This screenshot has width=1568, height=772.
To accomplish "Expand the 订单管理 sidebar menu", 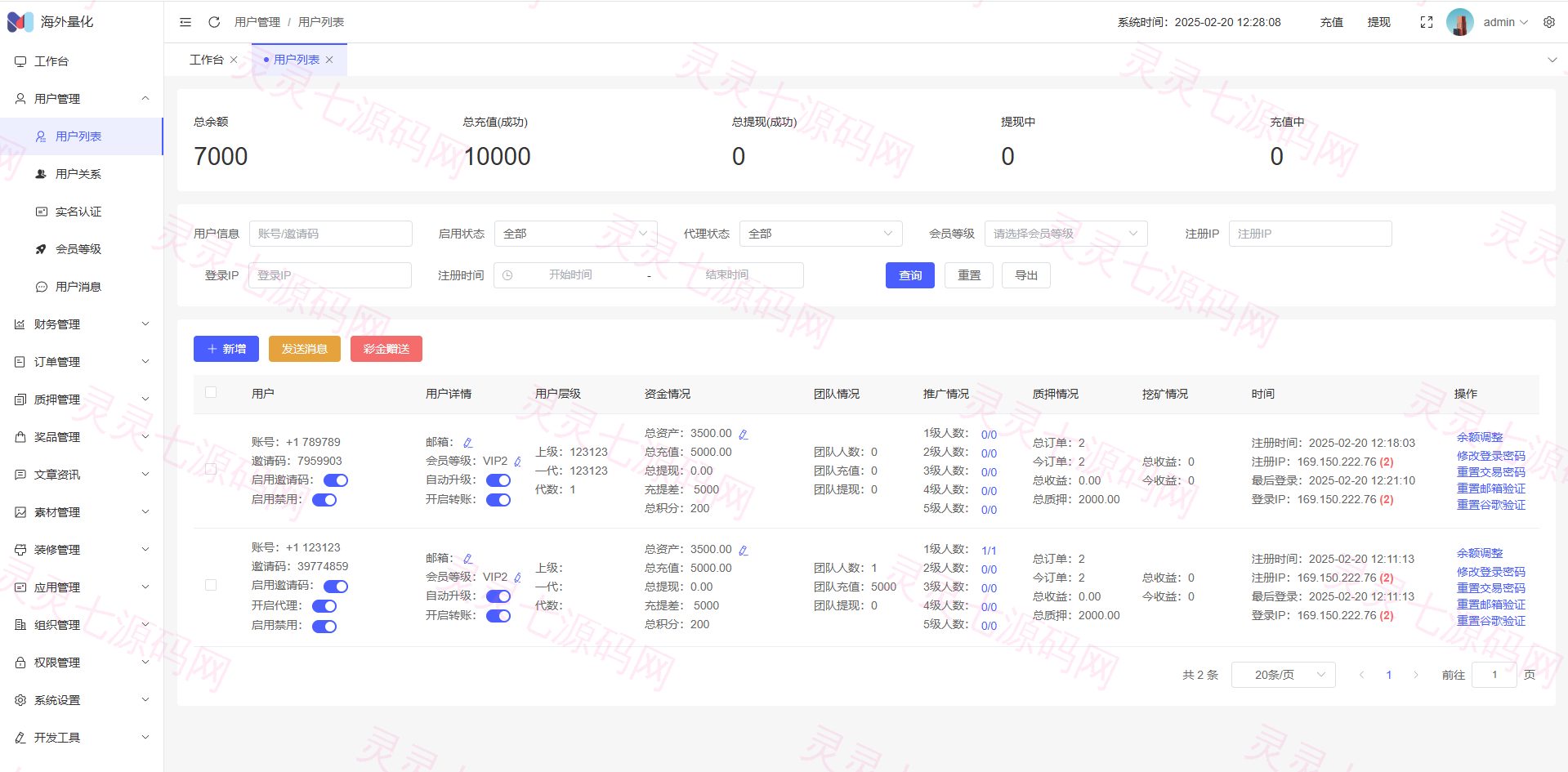I will (x=82, y=362).
